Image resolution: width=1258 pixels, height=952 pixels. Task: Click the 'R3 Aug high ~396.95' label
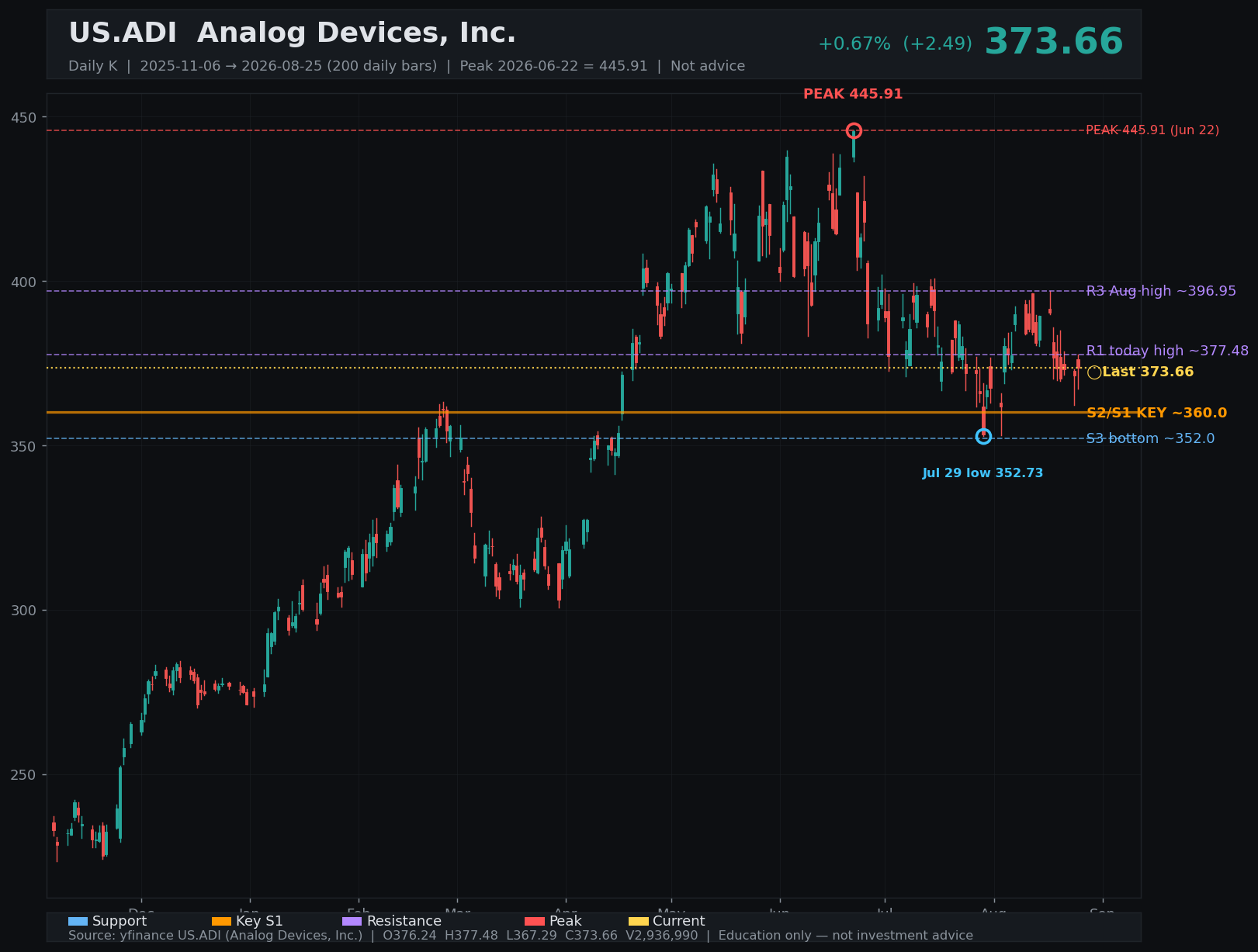tap(1161, 291)
